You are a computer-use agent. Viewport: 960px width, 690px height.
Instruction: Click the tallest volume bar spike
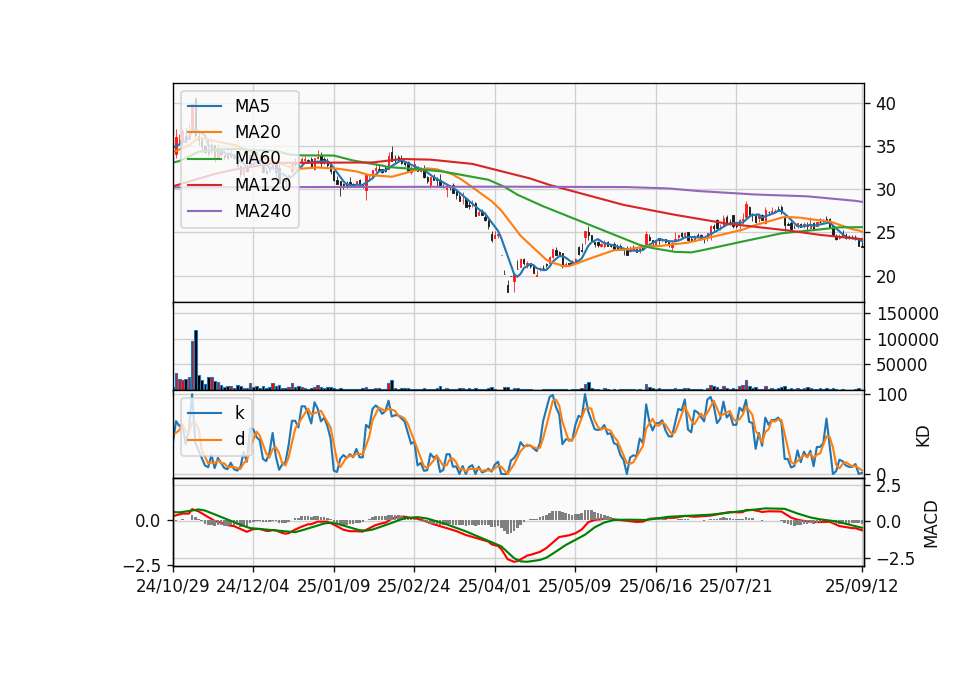[x=196, y=360]
